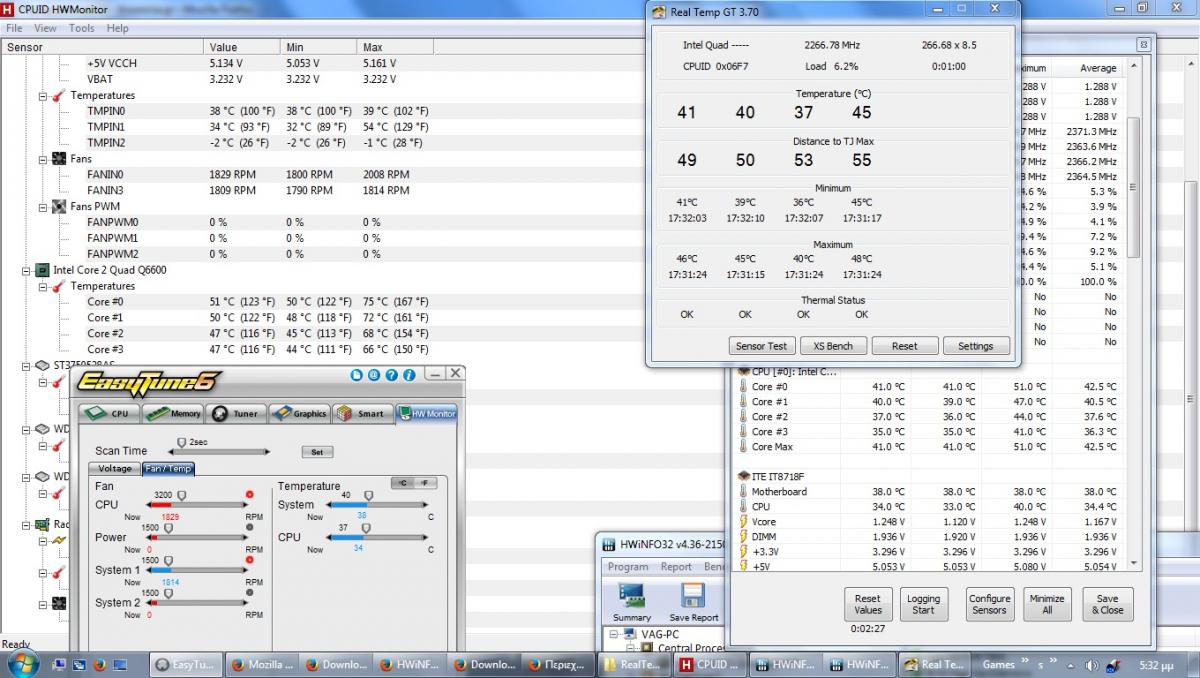Switch to the Voltage sub-tab in EasyTune6
This screenshot has width=1200, height=678.
[115, 468]
